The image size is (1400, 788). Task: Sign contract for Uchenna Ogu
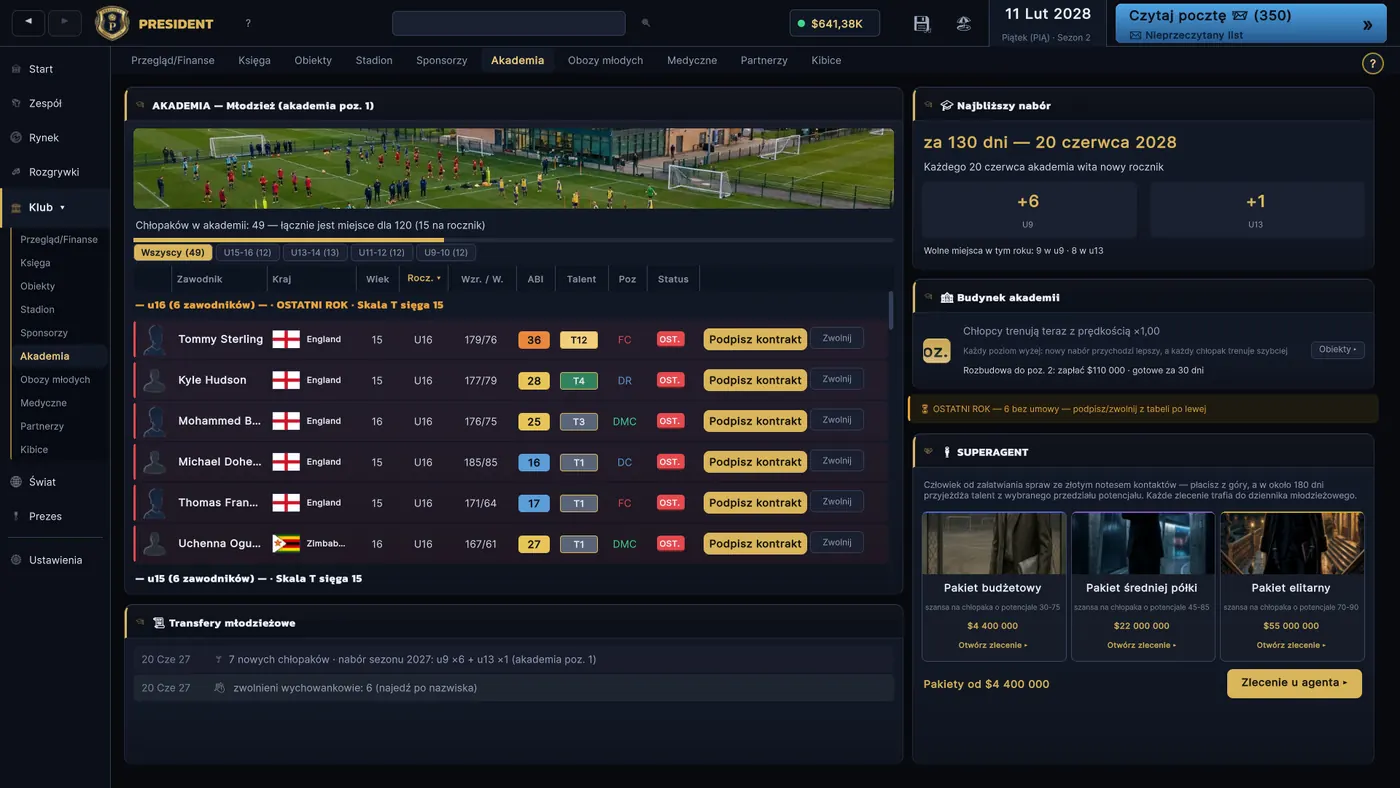(755, 544)
